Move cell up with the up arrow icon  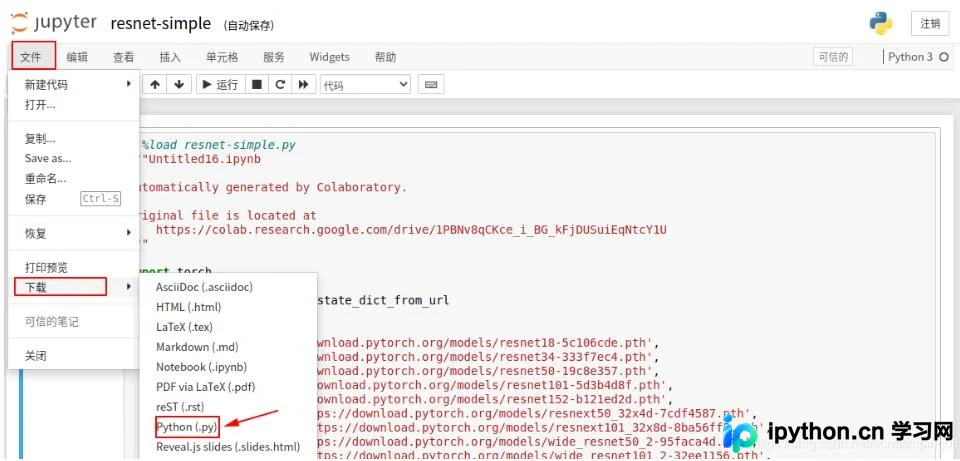pyautogui.click(x=155, y=84)
